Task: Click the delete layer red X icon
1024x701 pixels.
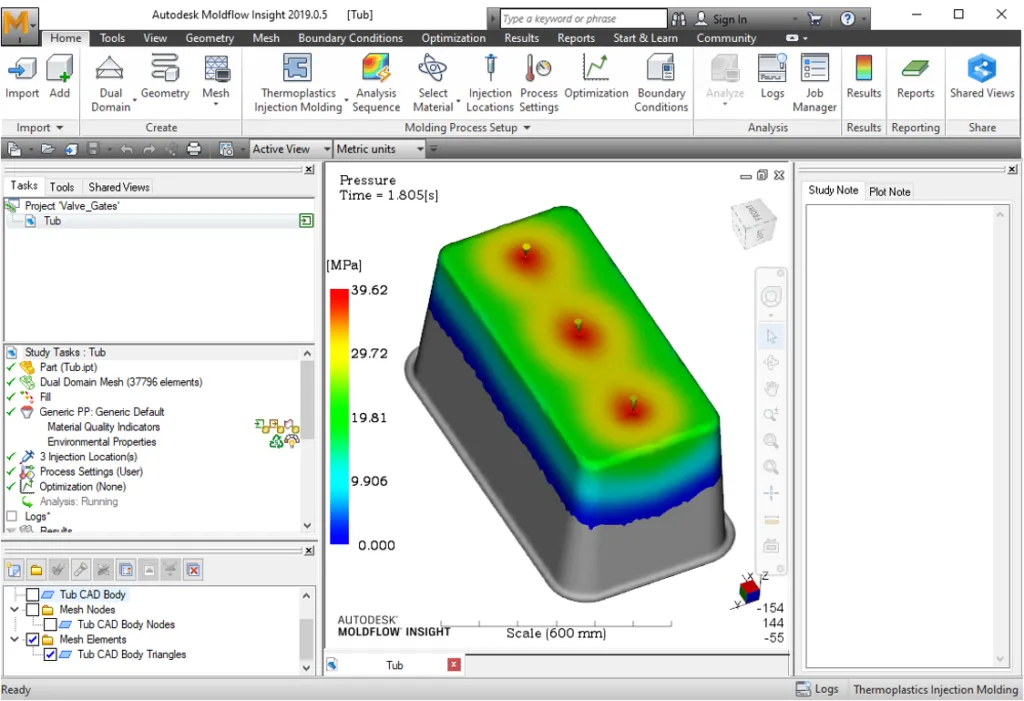Action: (x=193, y=570)
